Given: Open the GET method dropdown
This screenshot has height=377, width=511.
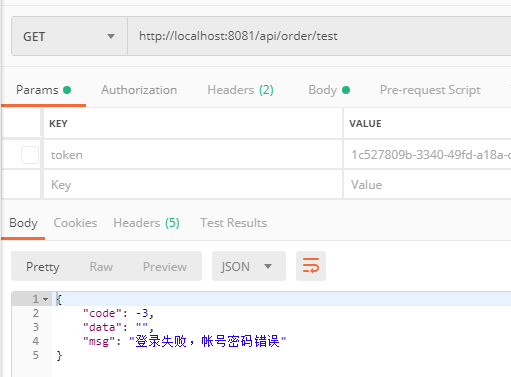Looking at the screenshot, I should (x=69, y=36).
